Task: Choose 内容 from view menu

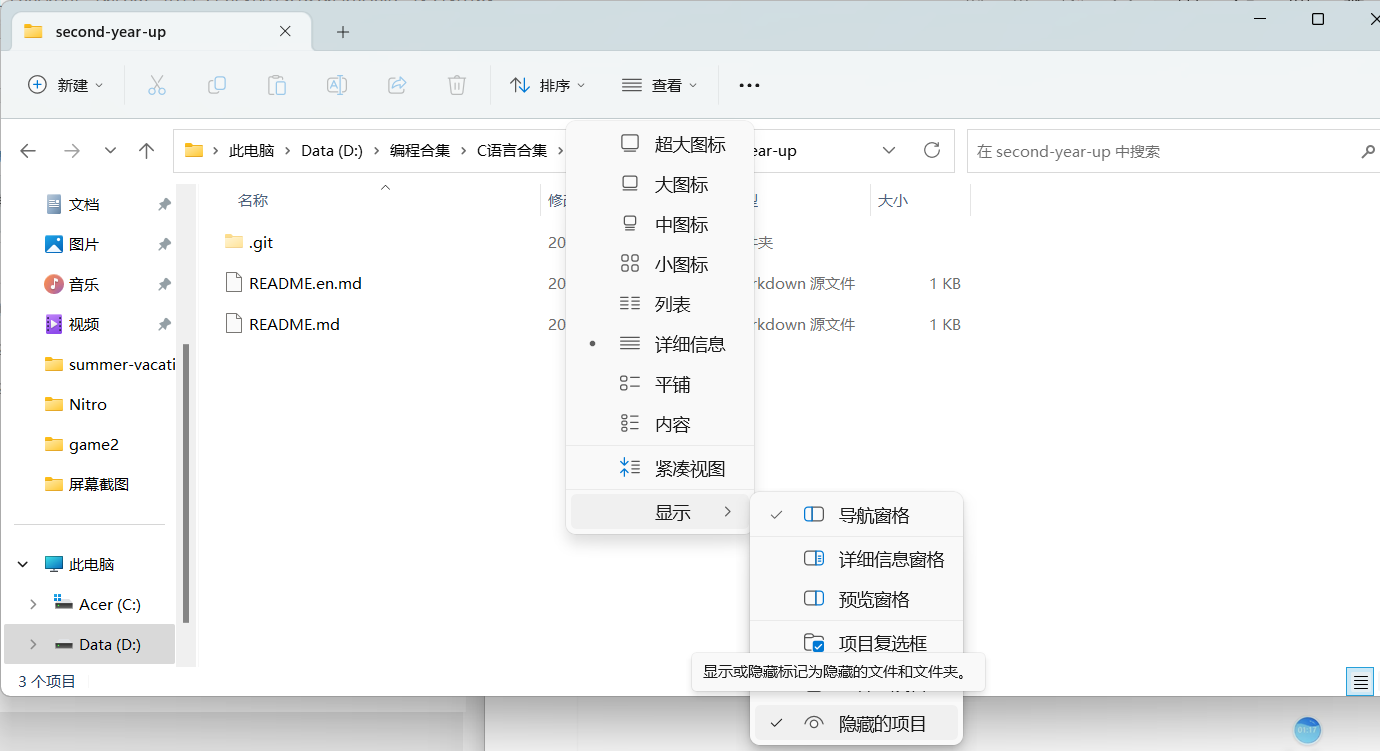Action: 660,424
